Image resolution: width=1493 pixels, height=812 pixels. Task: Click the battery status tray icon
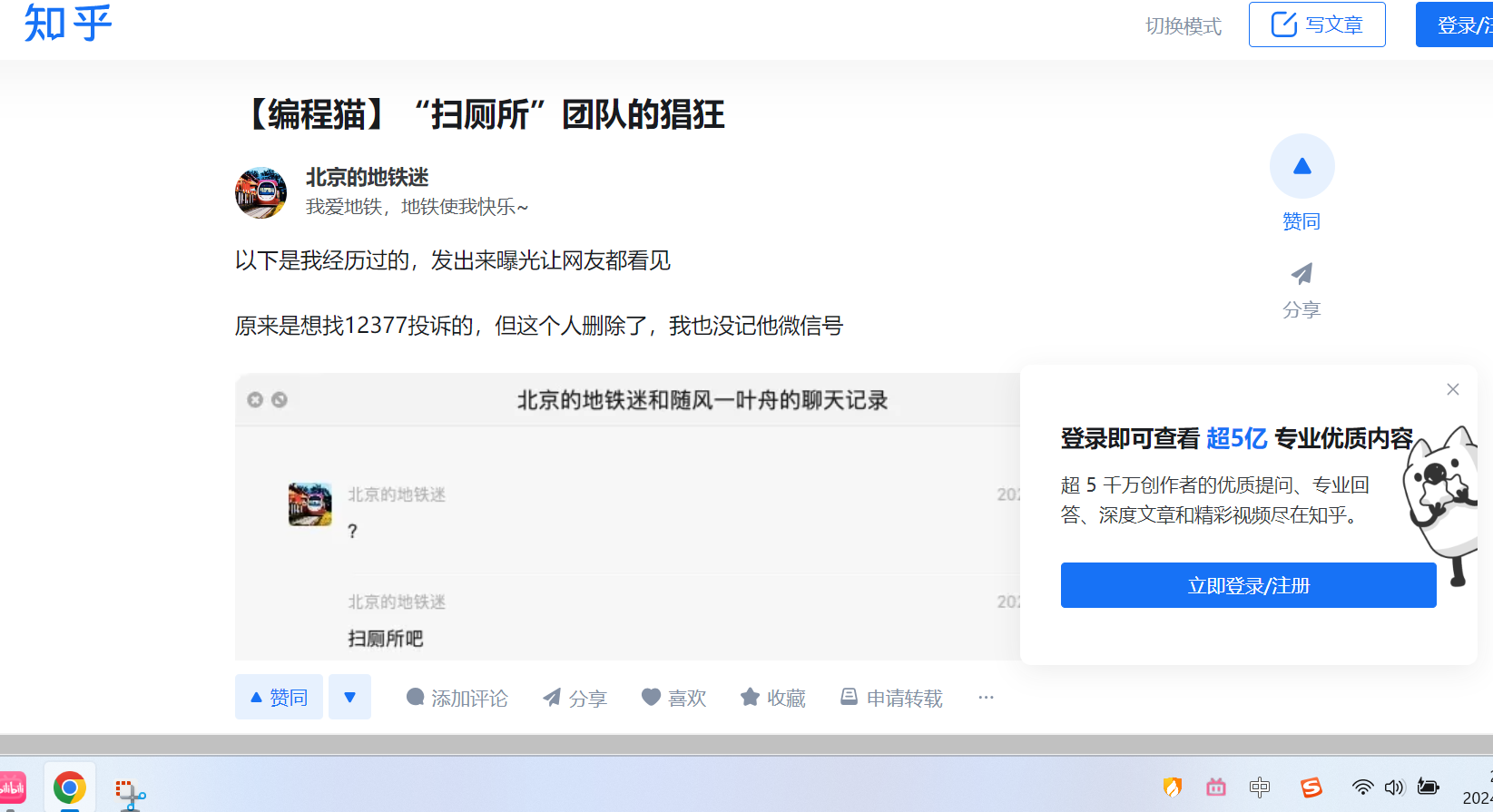pyautogui.click(x=1428, y=787)
